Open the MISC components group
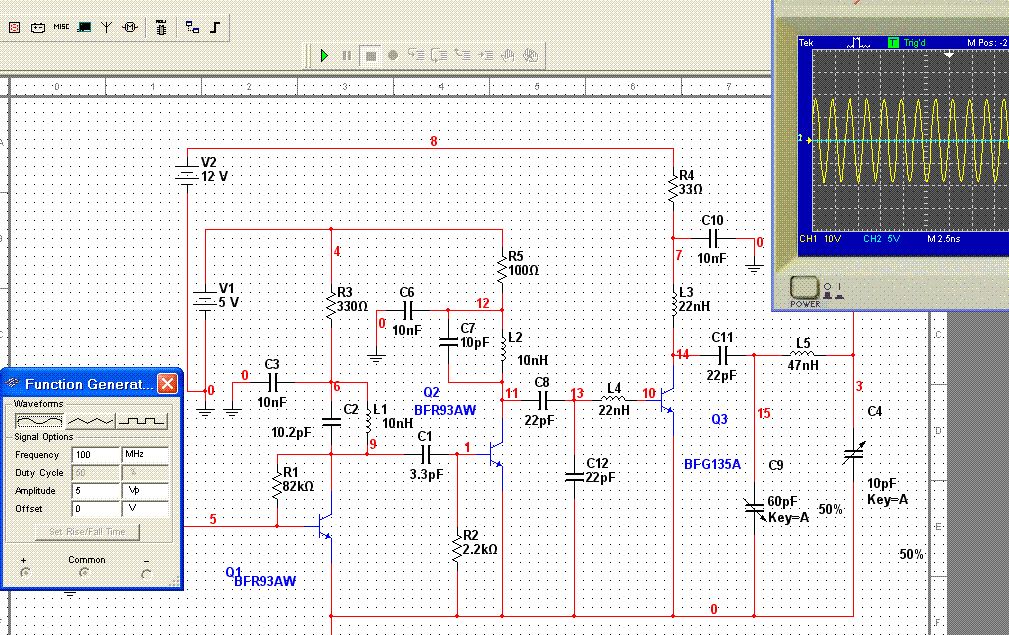Viewport: 1009px width, 635px height. [x=61, y=27]
